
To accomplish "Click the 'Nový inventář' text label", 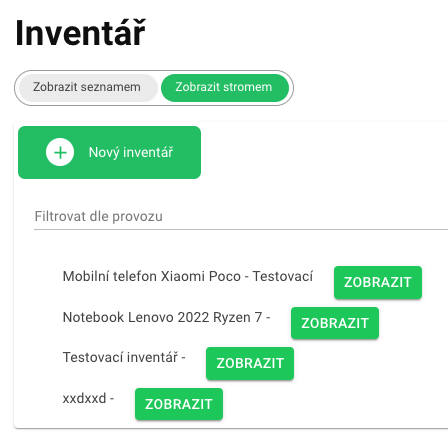I will pyautogui.click(x=131, y=152).
